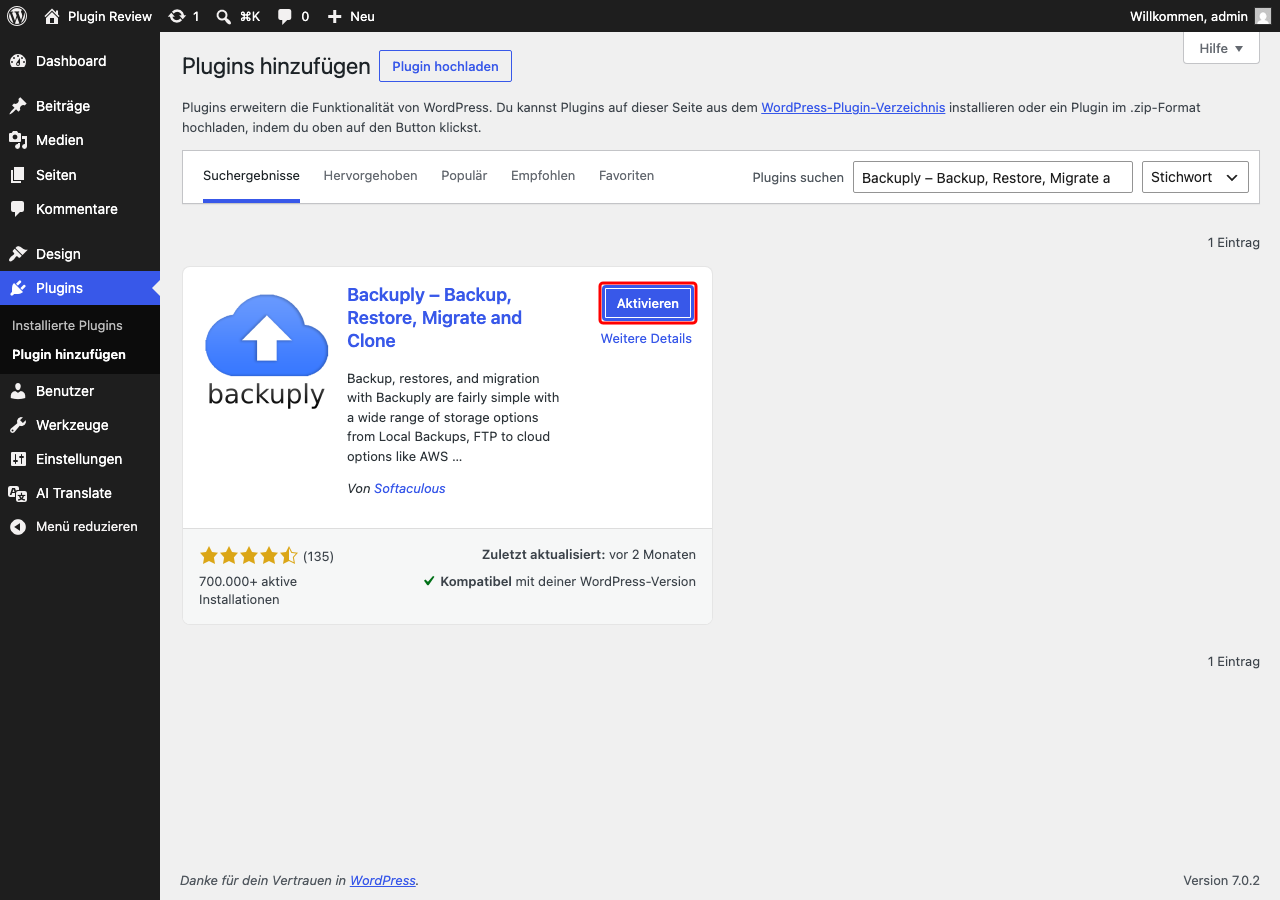Screen dimensions: 1280x900
Task: Open Weitere Details for Backuply
Action: tap(646, 338)
